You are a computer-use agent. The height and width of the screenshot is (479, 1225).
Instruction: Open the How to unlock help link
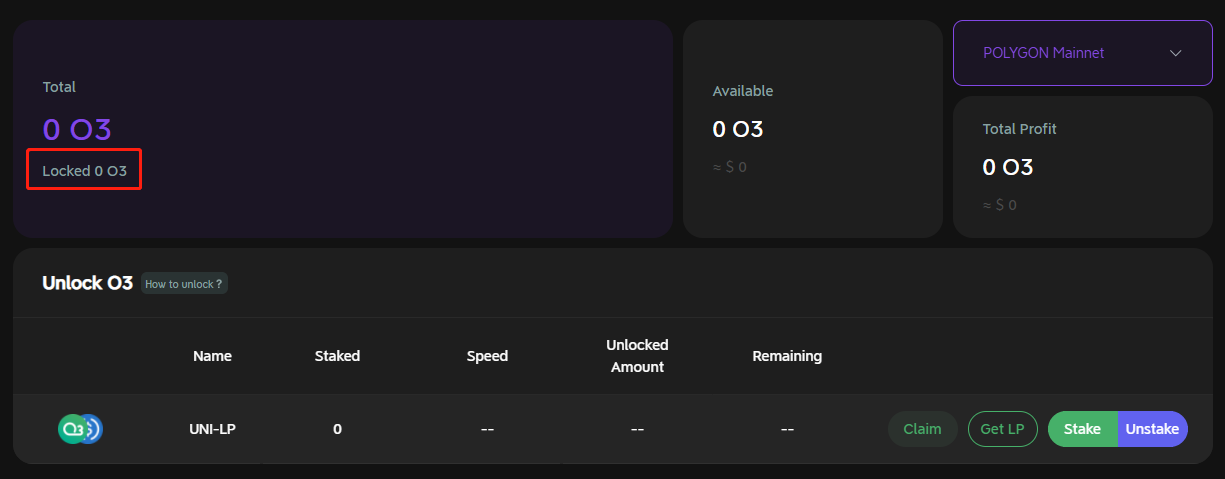(x=180, y=284)
